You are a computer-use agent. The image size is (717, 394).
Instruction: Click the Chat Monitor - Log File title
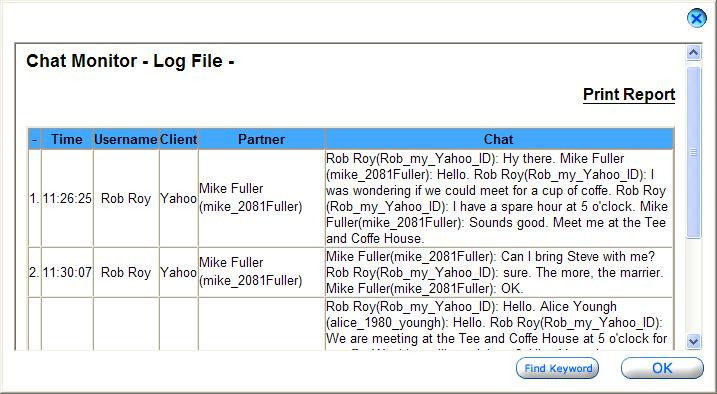coord(130,61)
